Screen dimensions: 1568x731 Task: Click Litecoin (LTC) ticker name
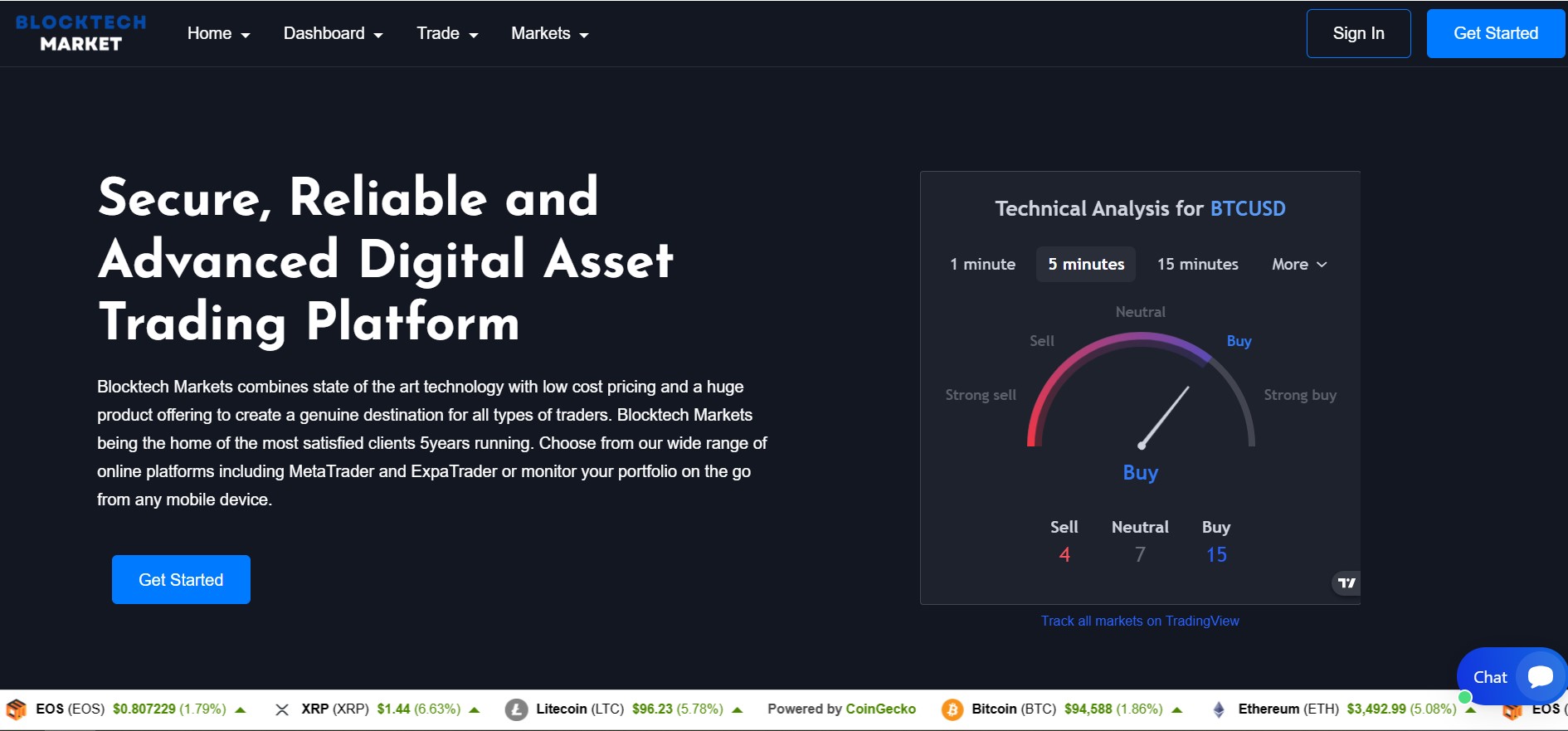pos(580,709)
